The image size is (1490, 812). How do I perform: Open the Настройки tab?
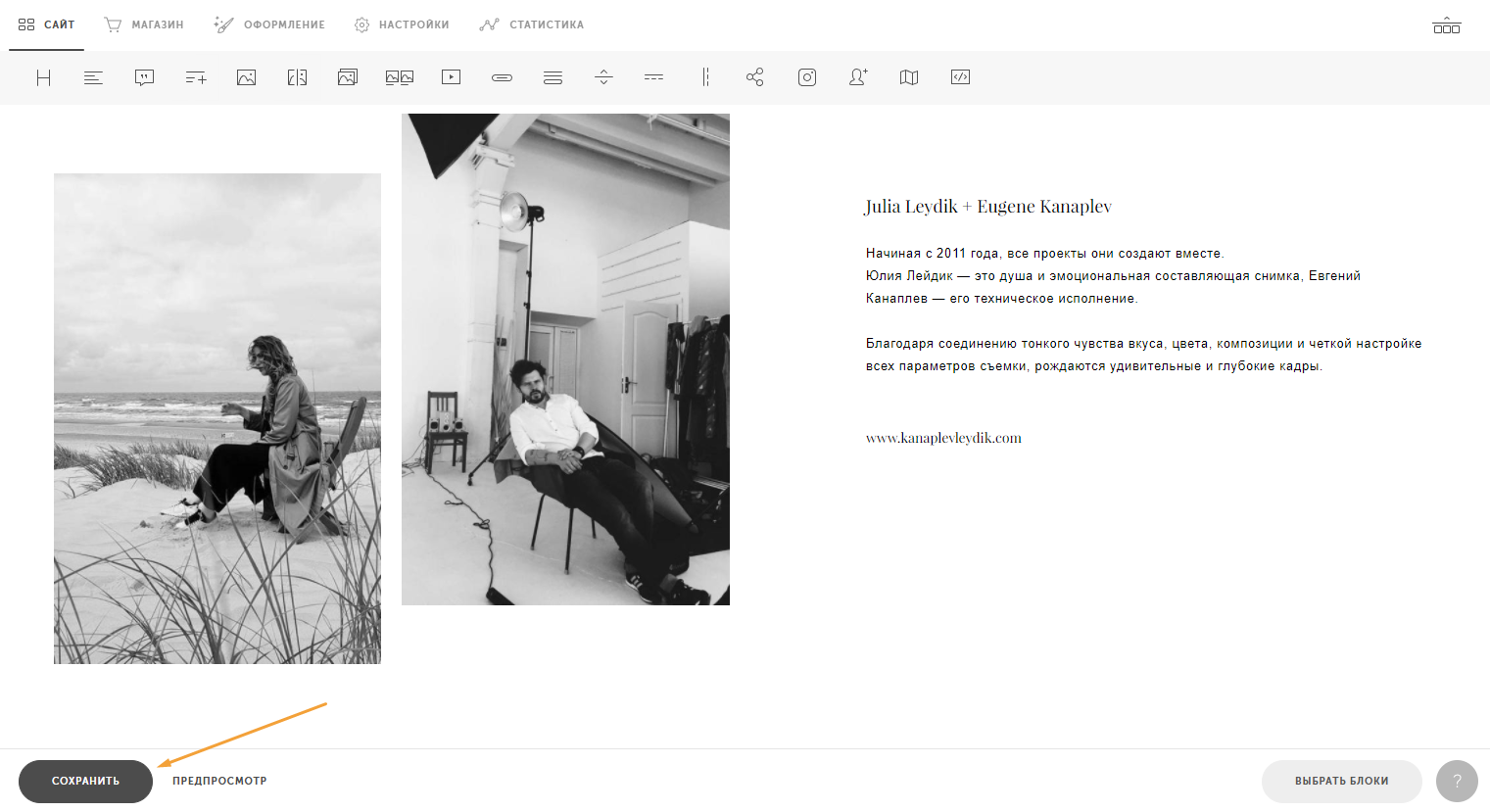point(402,24)
